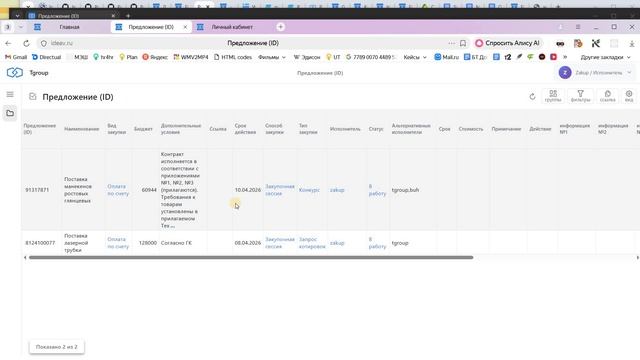
Task: Open the вид view settings
Action: (x=629, y=96)
